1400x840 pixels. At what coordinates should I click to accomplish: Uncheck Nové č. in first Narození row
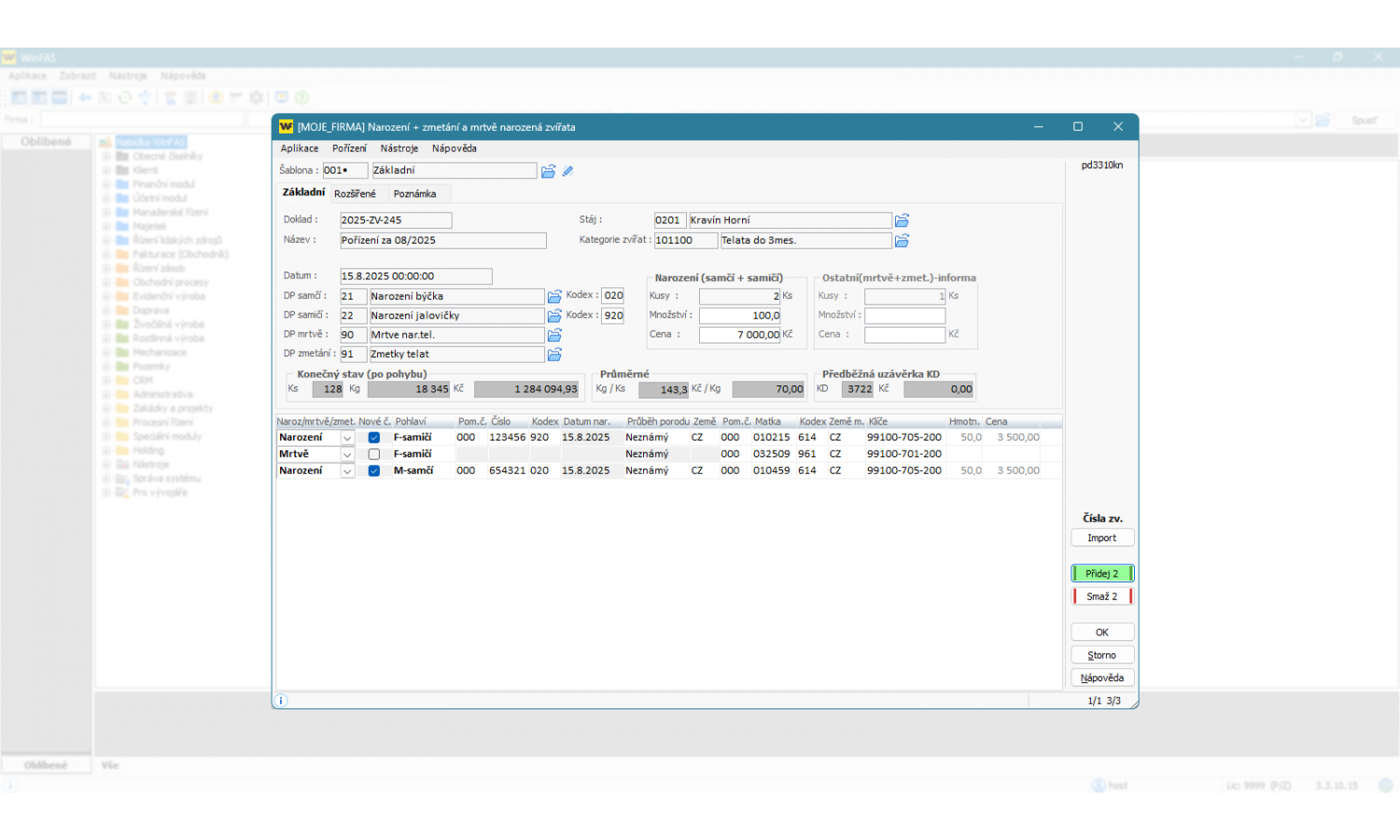(374, 438)
